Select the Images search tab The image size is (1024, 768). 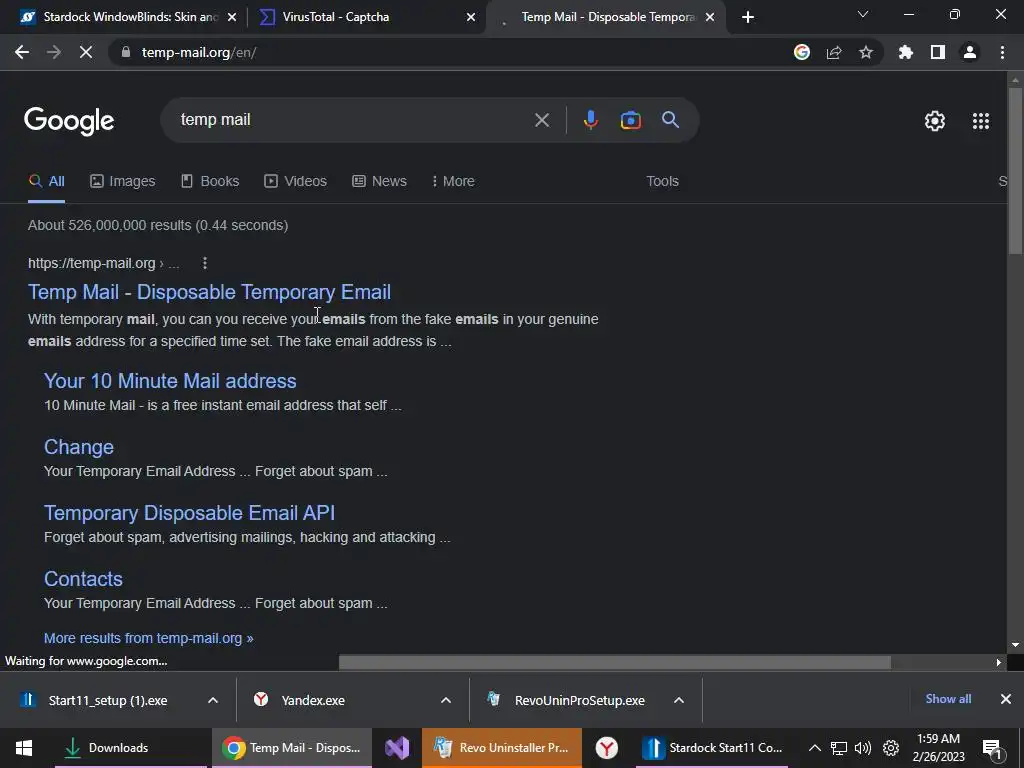click(123, 181)
